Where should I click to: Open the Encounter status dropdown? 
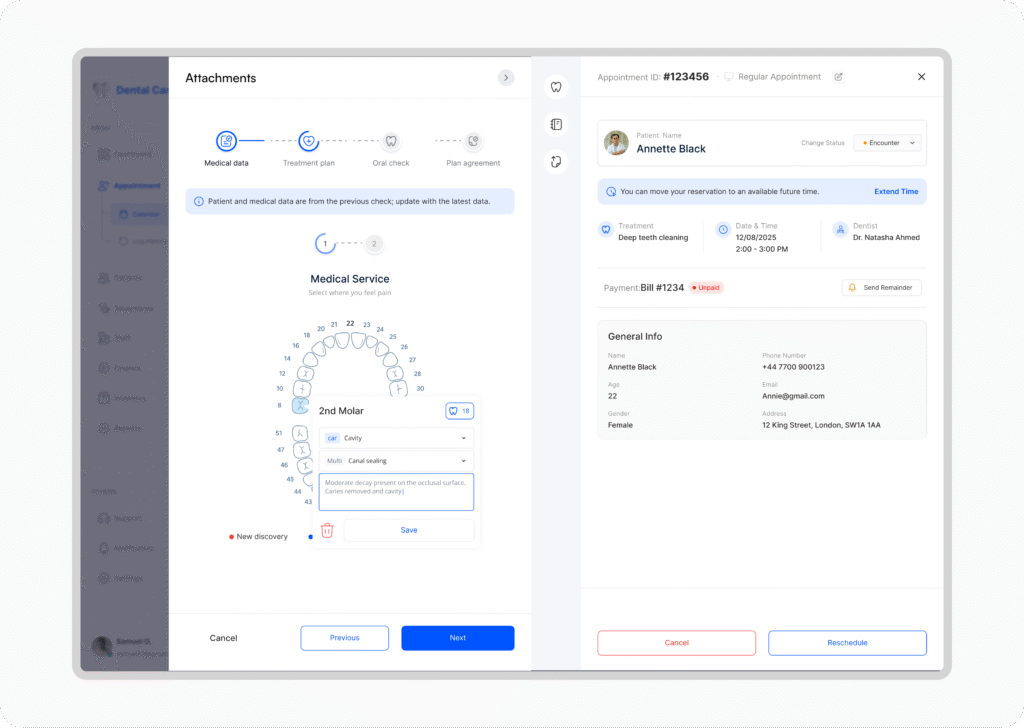887,143
